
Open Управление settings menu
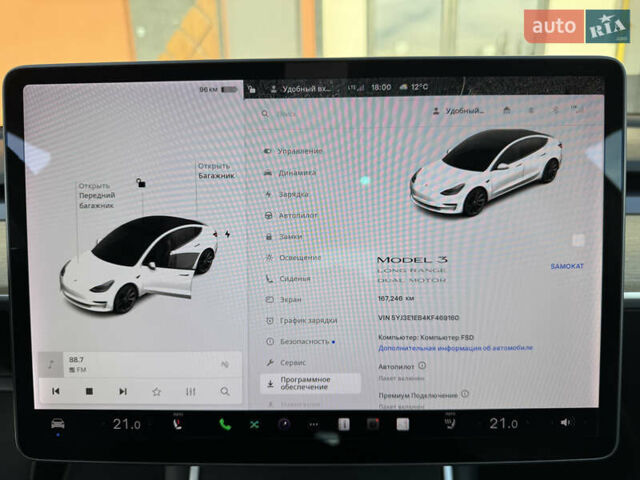(x=294, y=151)
